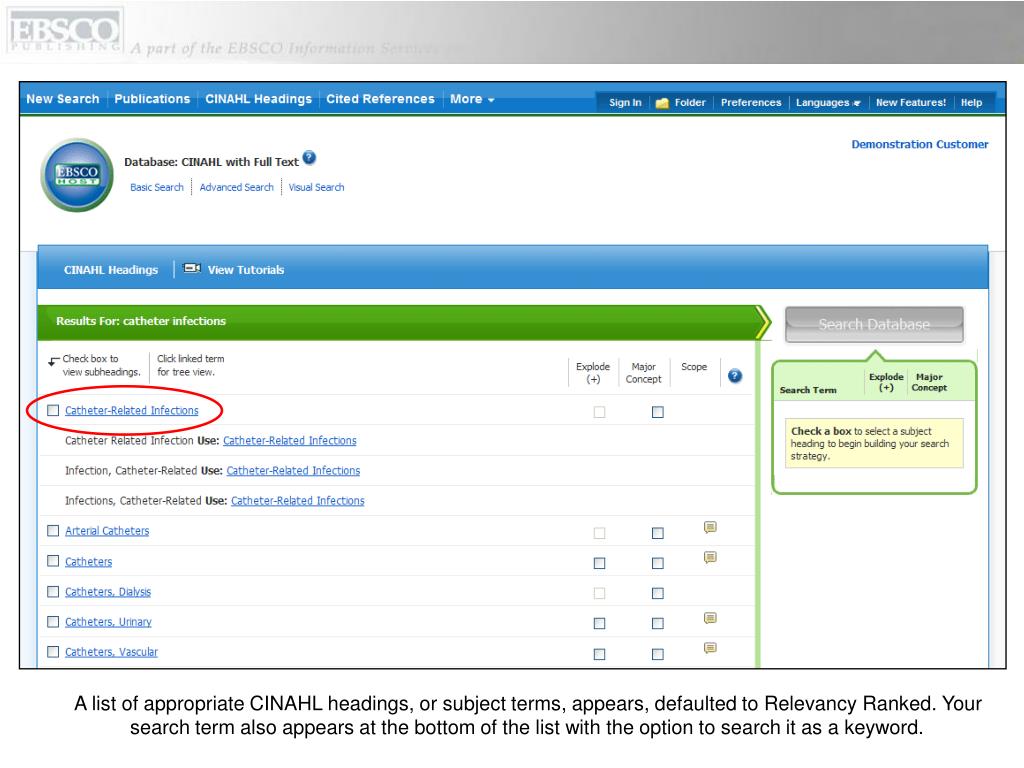The image size is (1024, 768).
Task: Enable Major Concept for Arterial Catheters
Action: [x=658, y=533]
